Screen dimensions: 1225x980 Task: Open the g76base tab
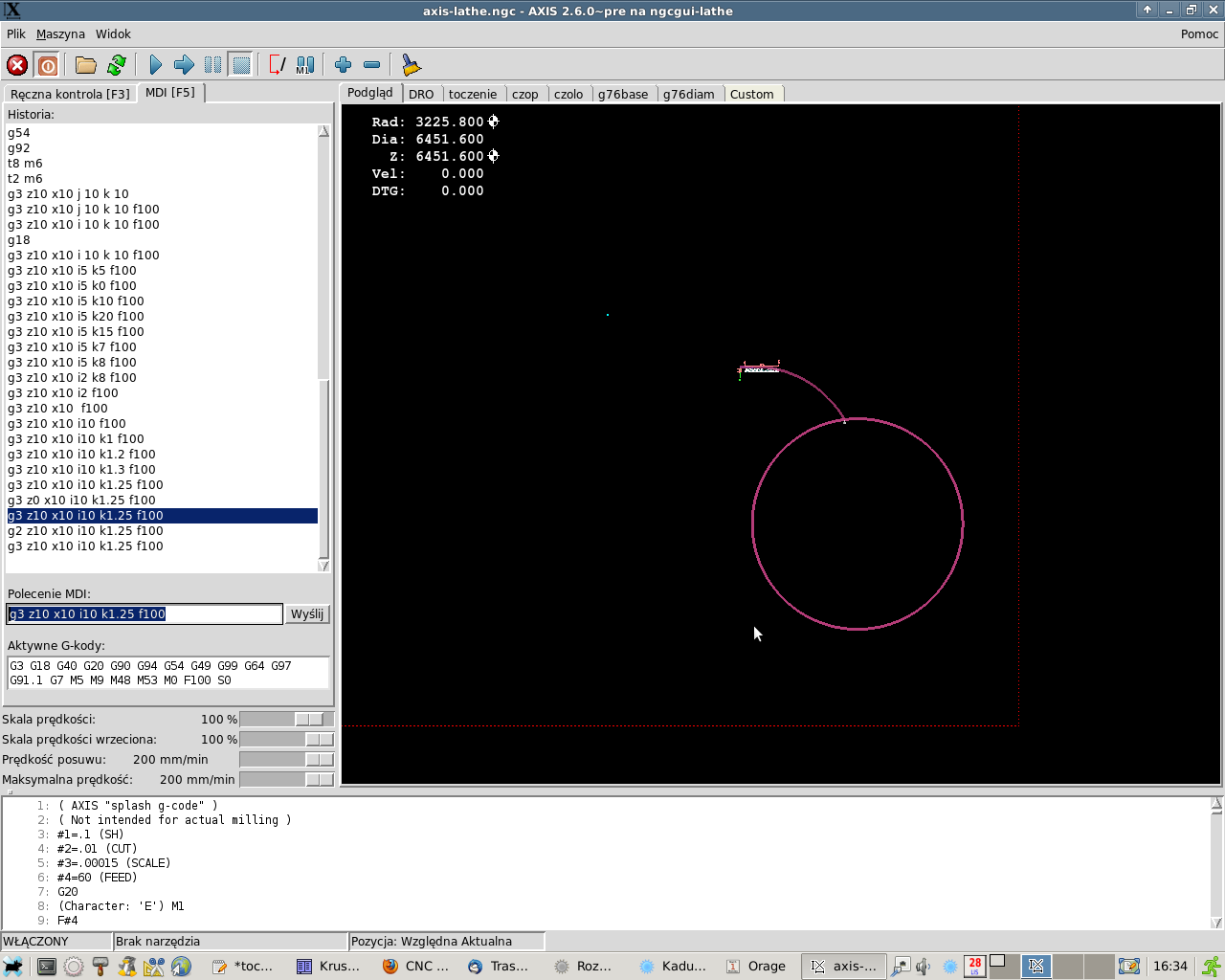click(x=623, y=94)
